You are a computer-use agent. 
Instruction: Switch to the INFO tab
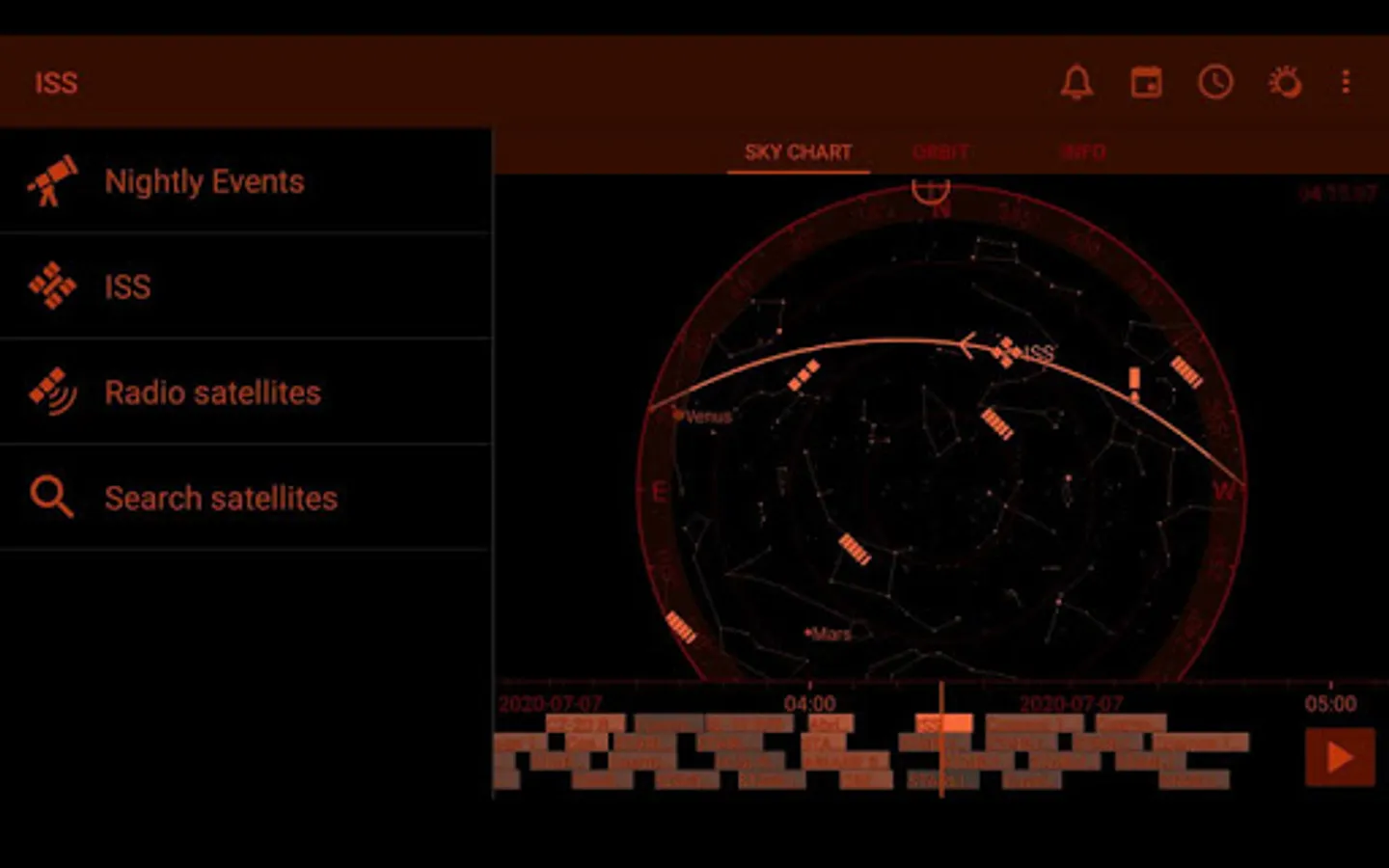1083,152
